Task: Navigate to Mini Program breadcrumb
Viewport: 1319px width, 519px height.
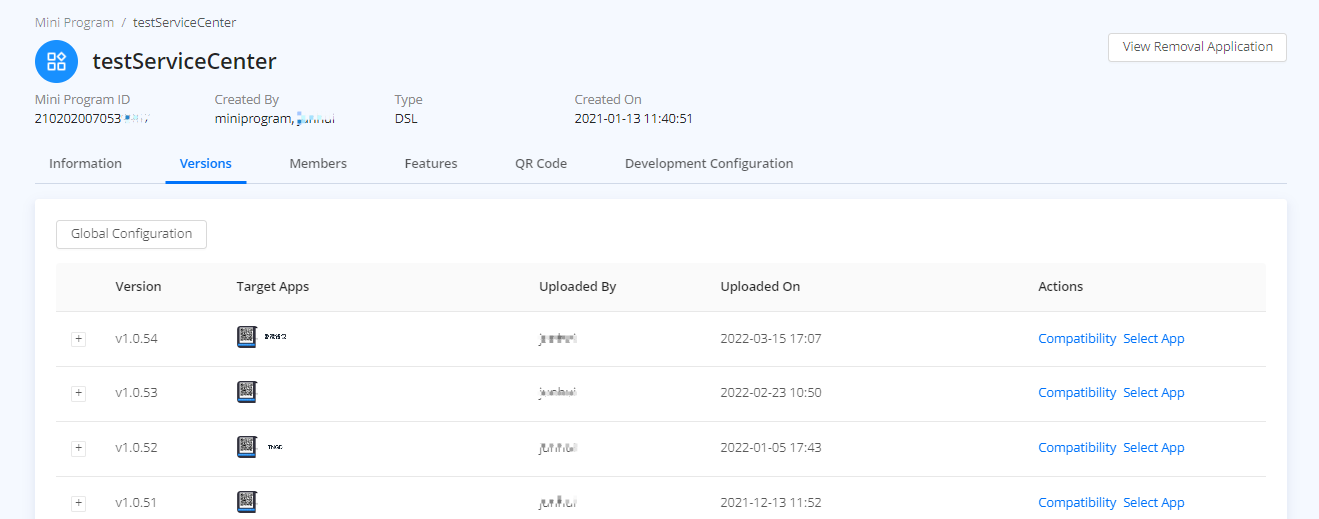Action: coord(74,22)
